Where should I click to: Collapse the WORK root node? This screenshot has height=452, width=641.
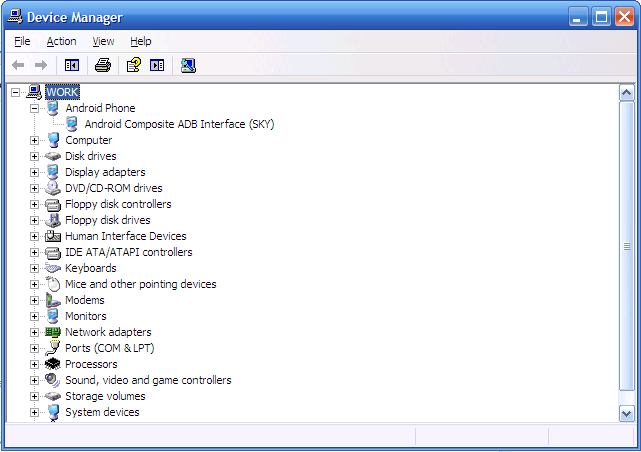(15, 92)
